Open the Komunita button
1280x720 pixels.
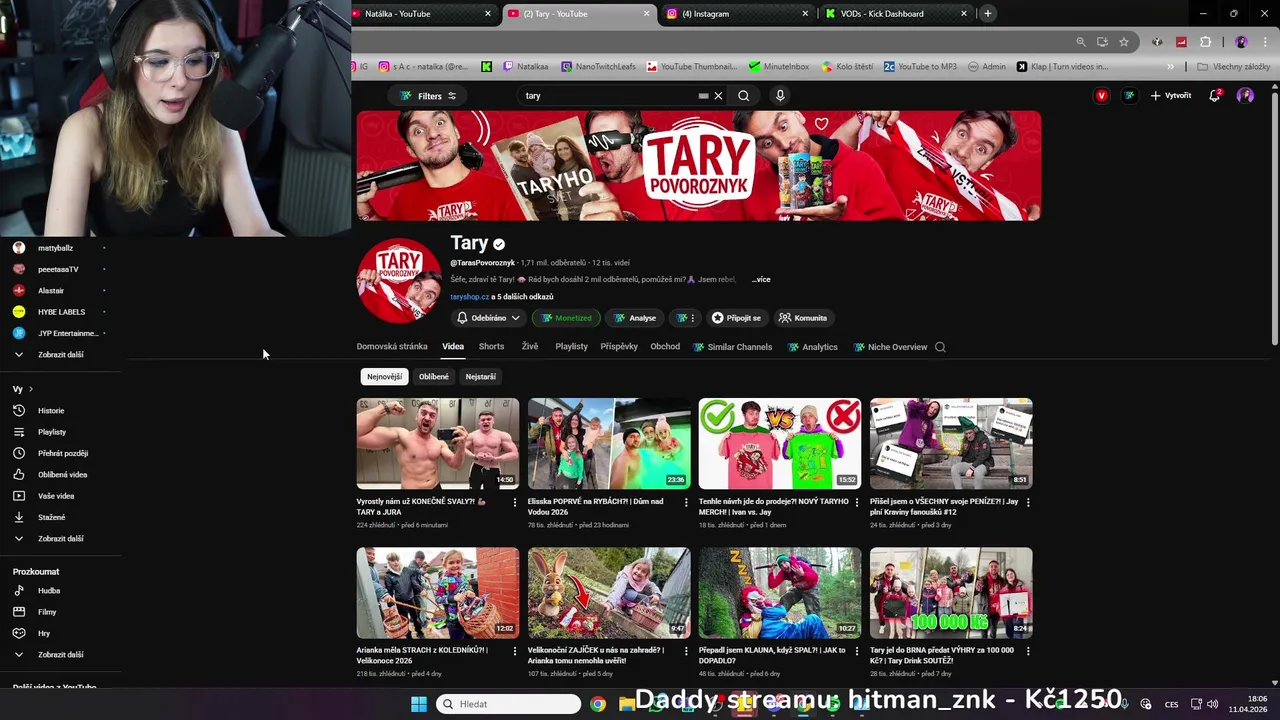tap(803, 318)
